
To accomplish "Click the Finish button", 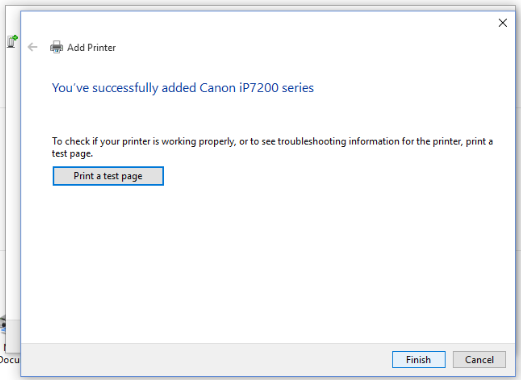I will pyautogui.click(x=419, y=360).
